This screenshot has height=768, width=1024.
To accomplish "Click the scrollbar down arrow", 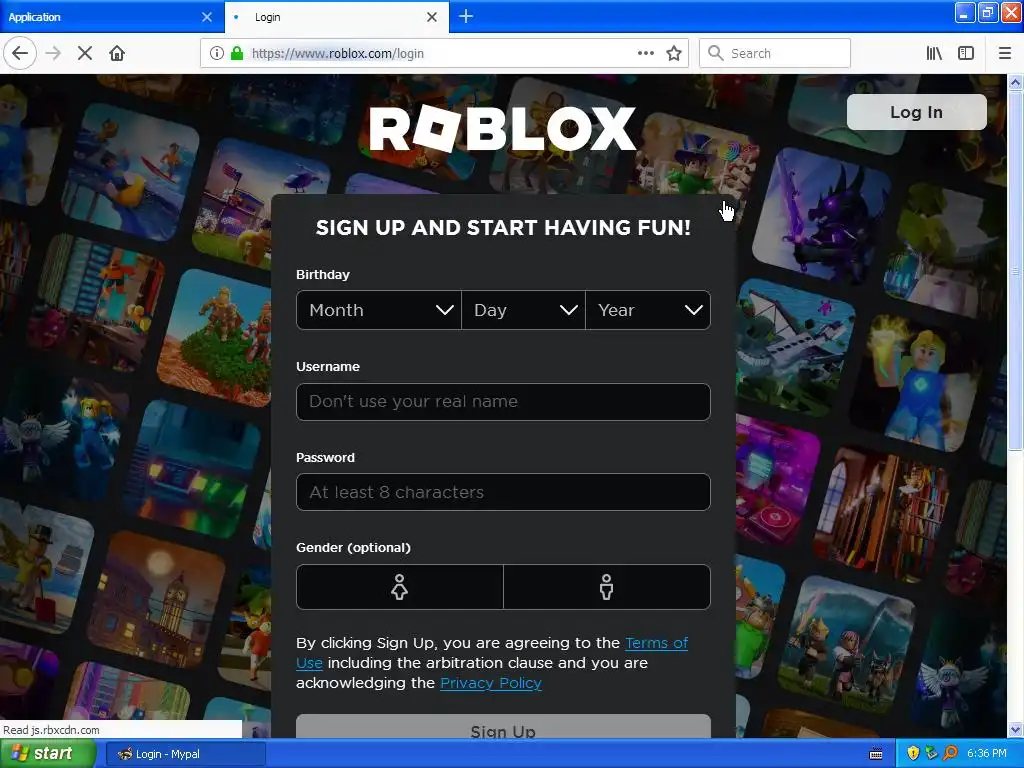I will point(1015,730).
